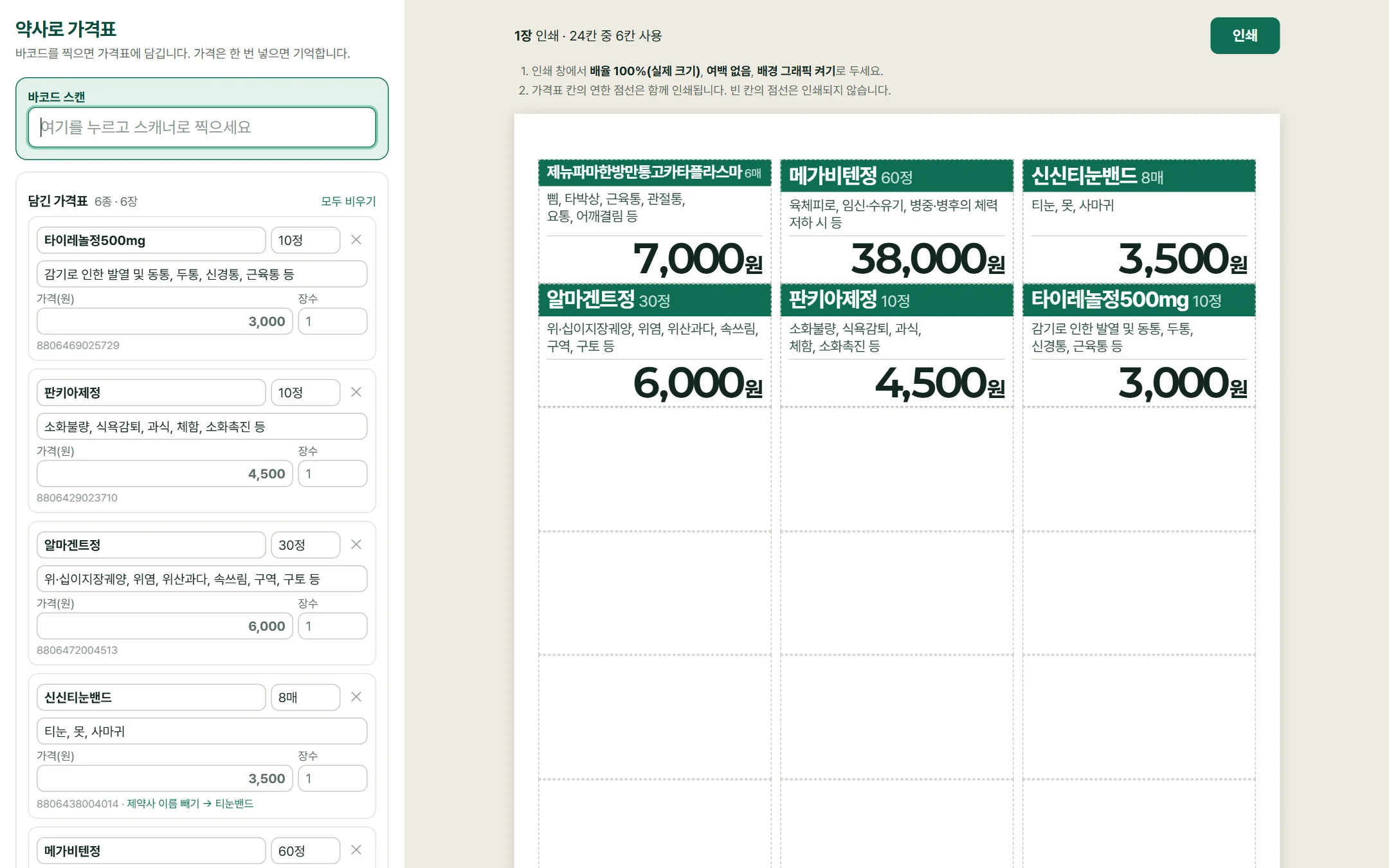Screen dimensions: 1389x868
Task: Edit the 6,000 price field
Action: (x=165, y=626)
